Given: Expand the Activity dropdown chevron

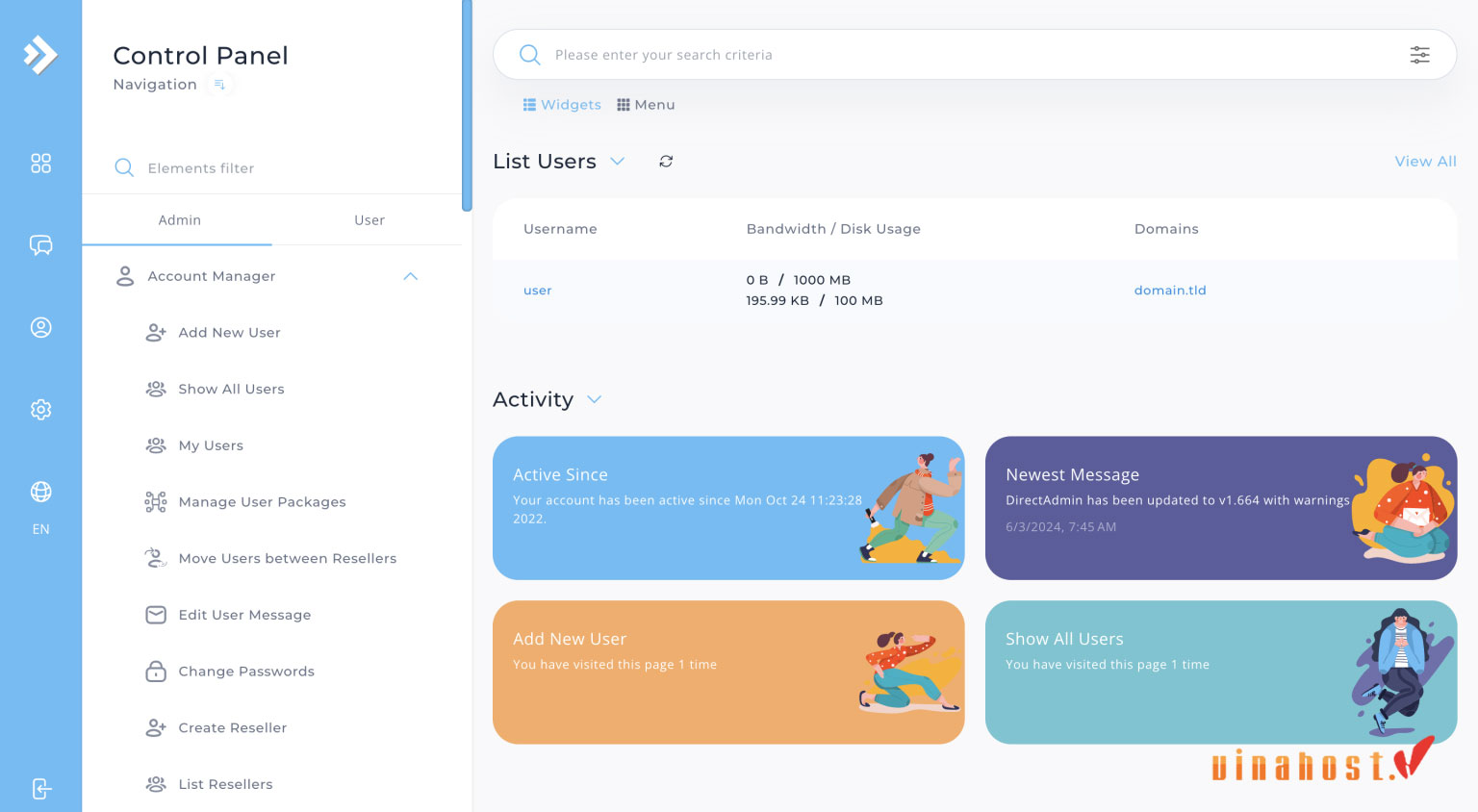Looking at the screenshot, I should tap(595, 399).
